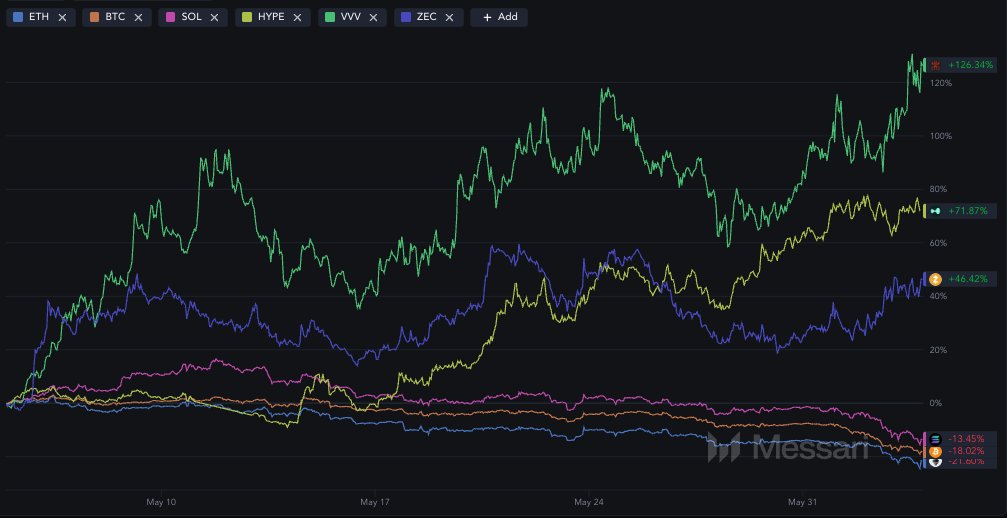
Task: Click the magenta SOL color swatch
Action: tap(171, 17)
